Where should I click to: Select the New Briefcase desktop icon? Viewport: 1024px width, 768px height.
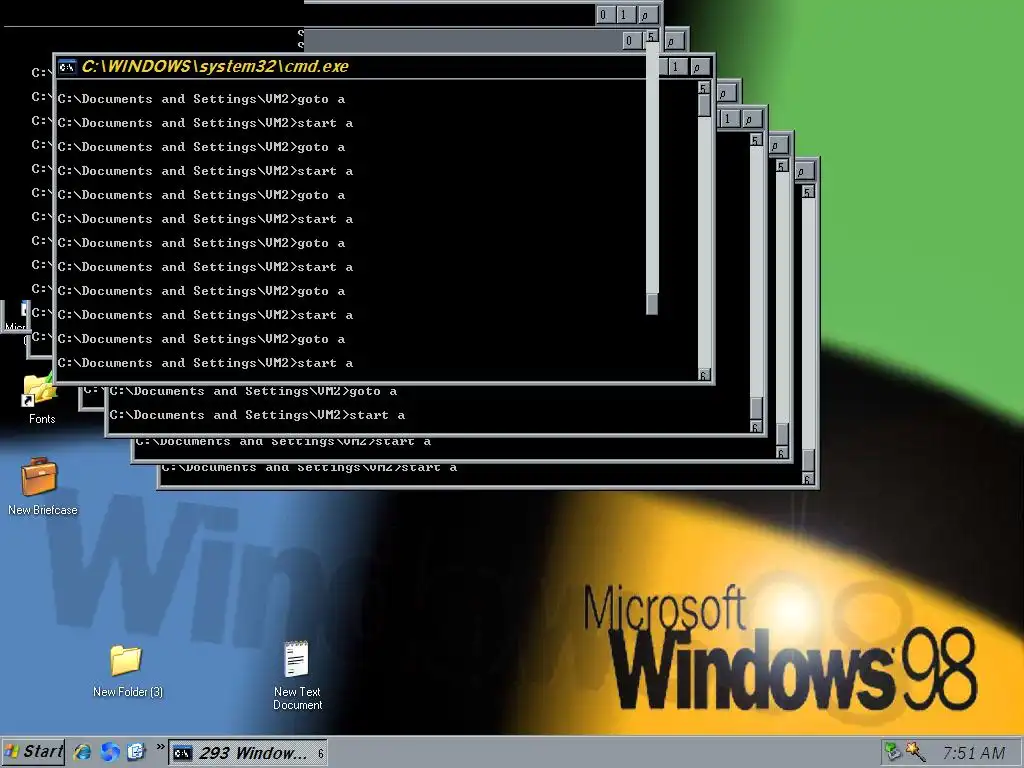coord(42,487)
